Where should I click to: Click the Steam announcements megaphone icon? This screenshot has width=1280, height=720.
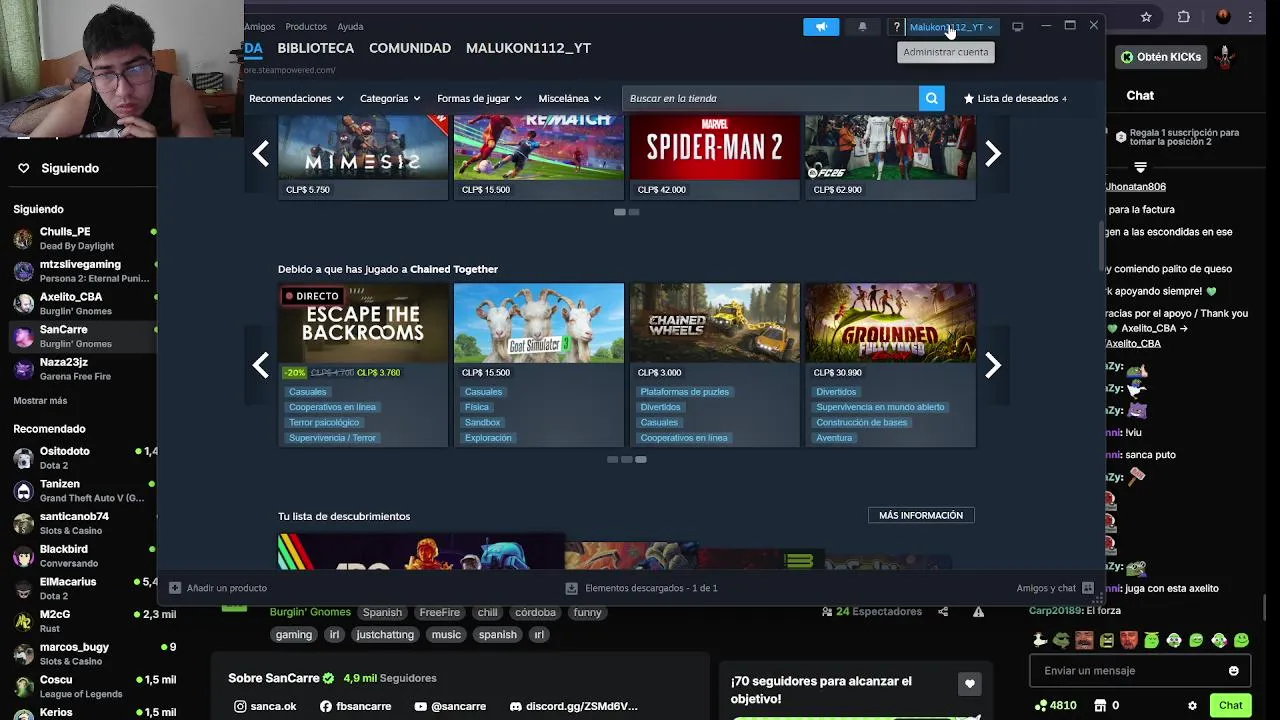pyautogui.click(x=821, y=27)
